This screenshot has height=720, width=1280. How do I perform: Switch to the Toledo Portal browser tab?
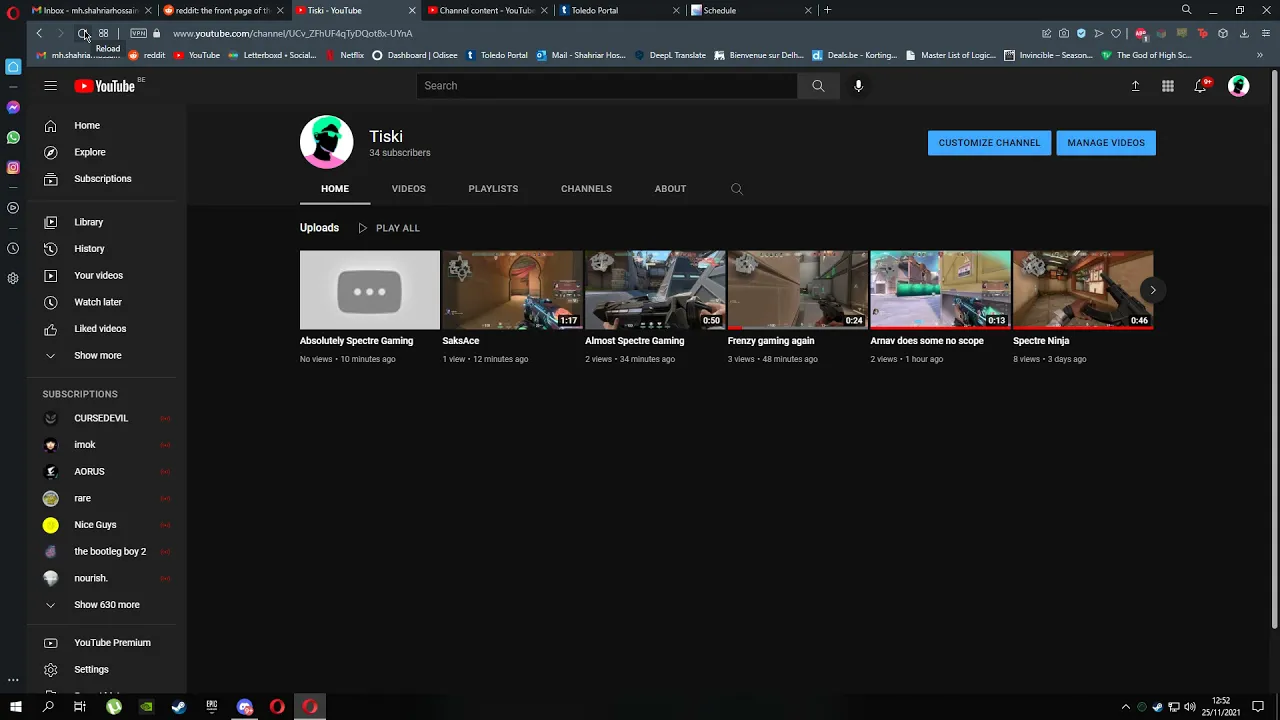(618, 10)
